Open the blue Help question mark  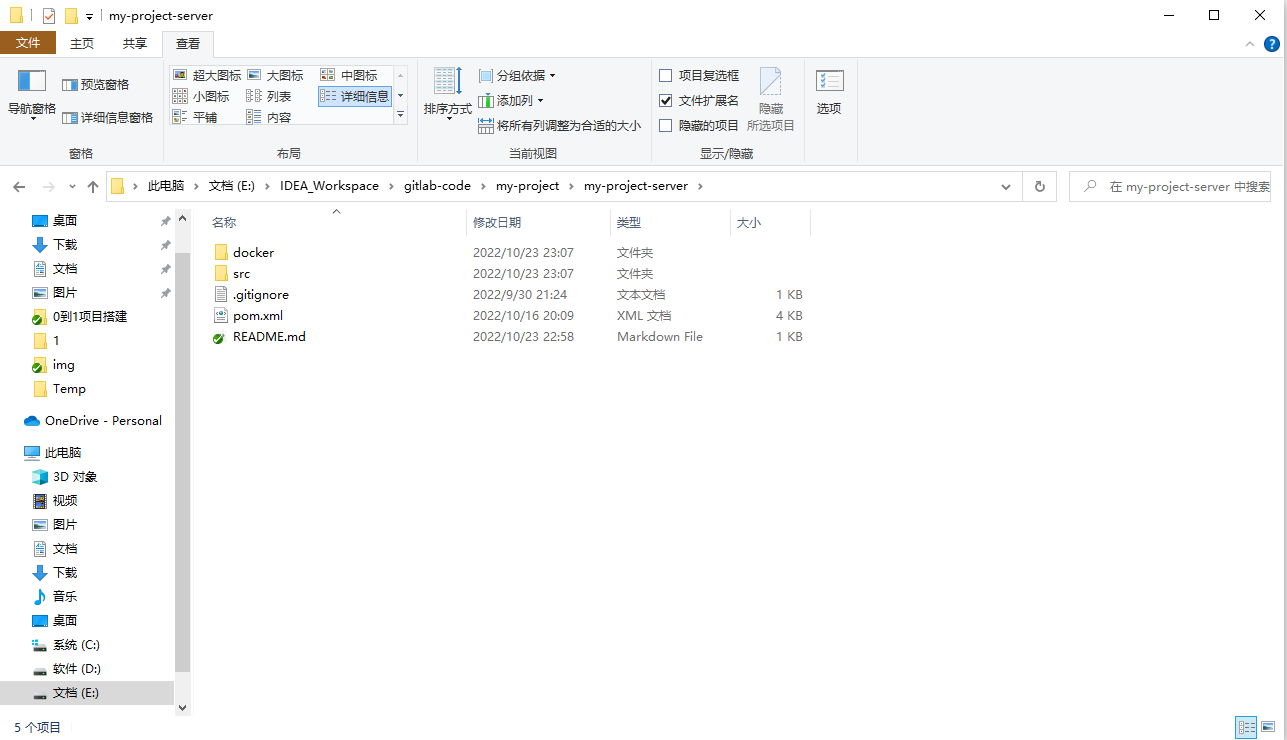(x=1272, y=44)
